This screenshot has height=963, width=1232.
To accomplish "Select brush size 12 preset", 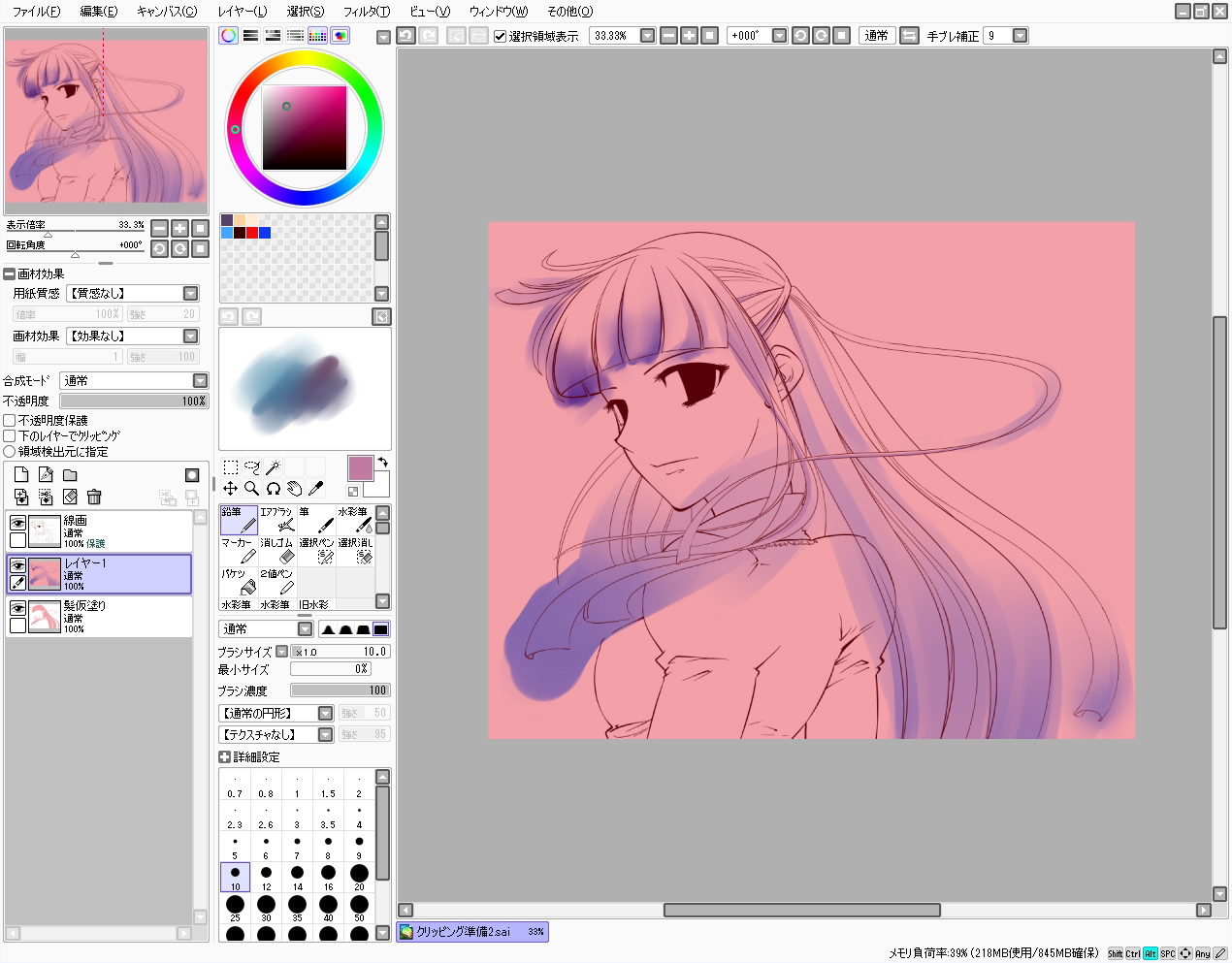I will (266, 878).
